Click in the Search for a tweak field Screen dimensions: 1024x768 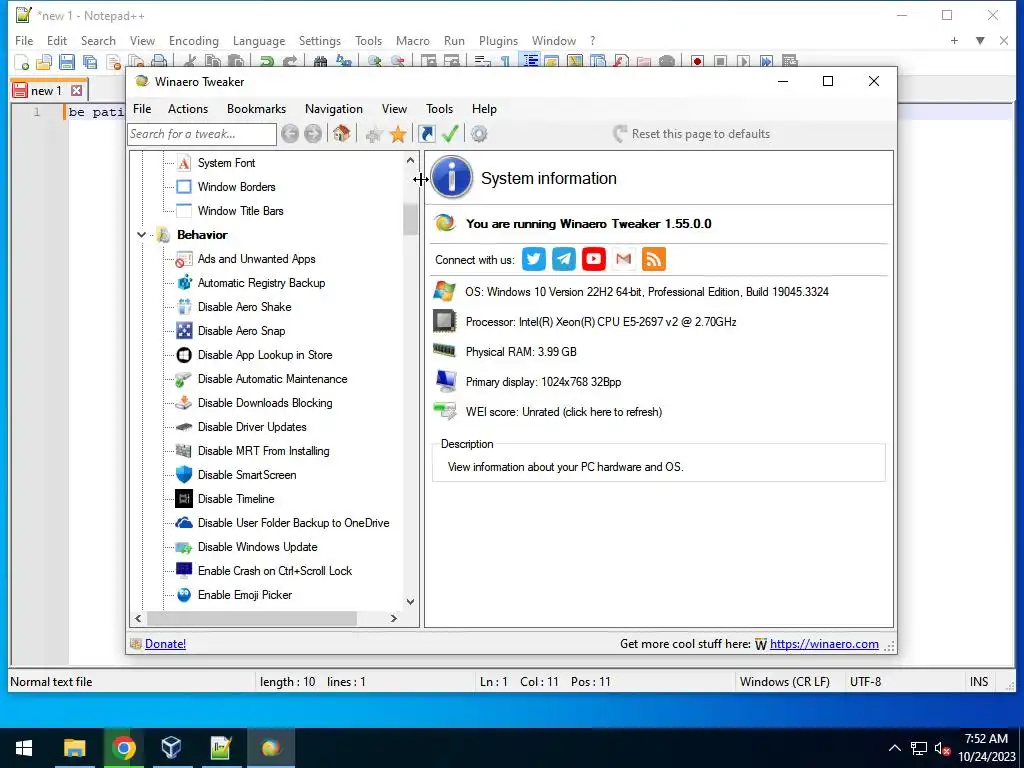(x=202, y=134)
